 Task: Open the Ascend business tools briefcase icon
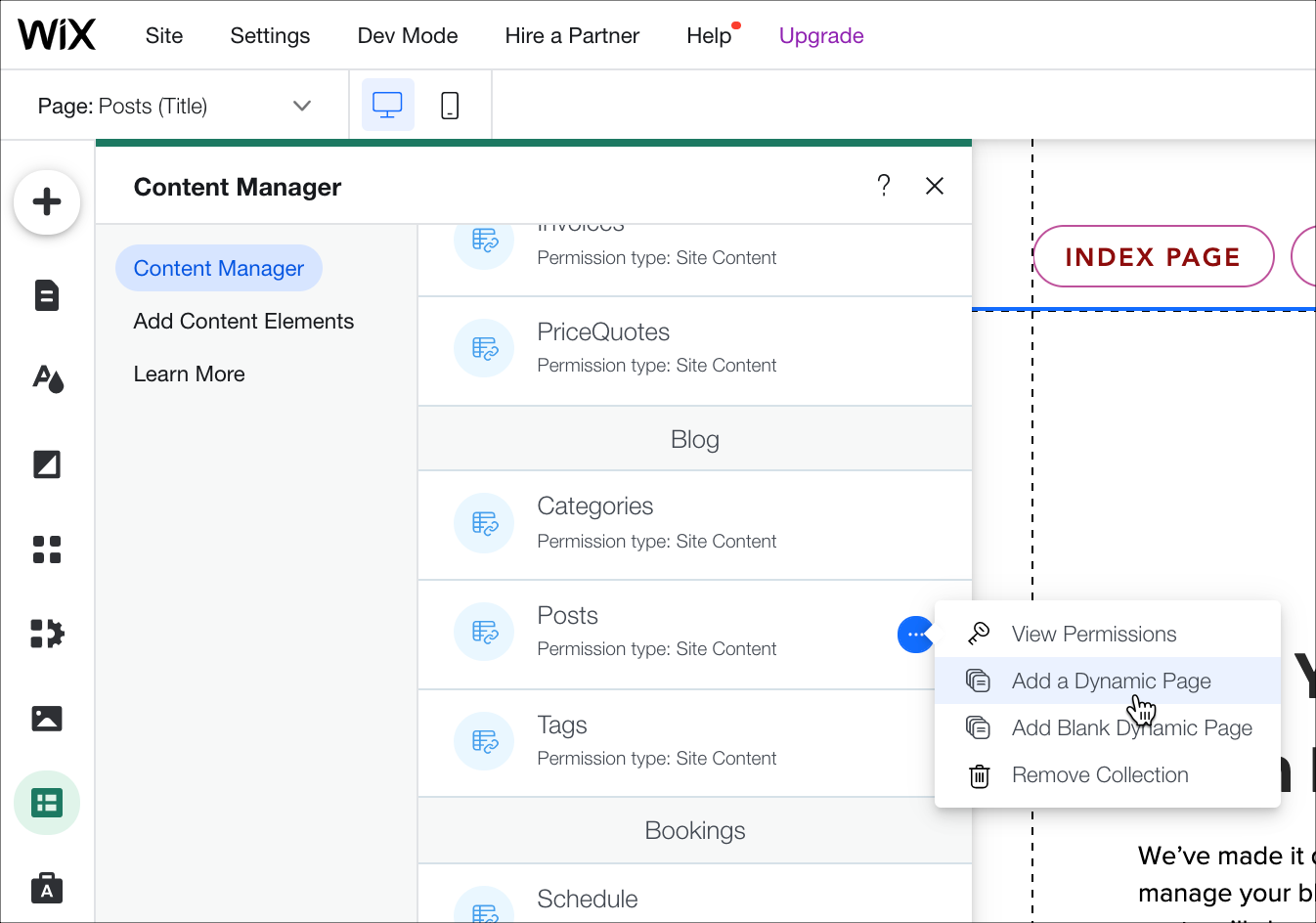coord(46,888)
